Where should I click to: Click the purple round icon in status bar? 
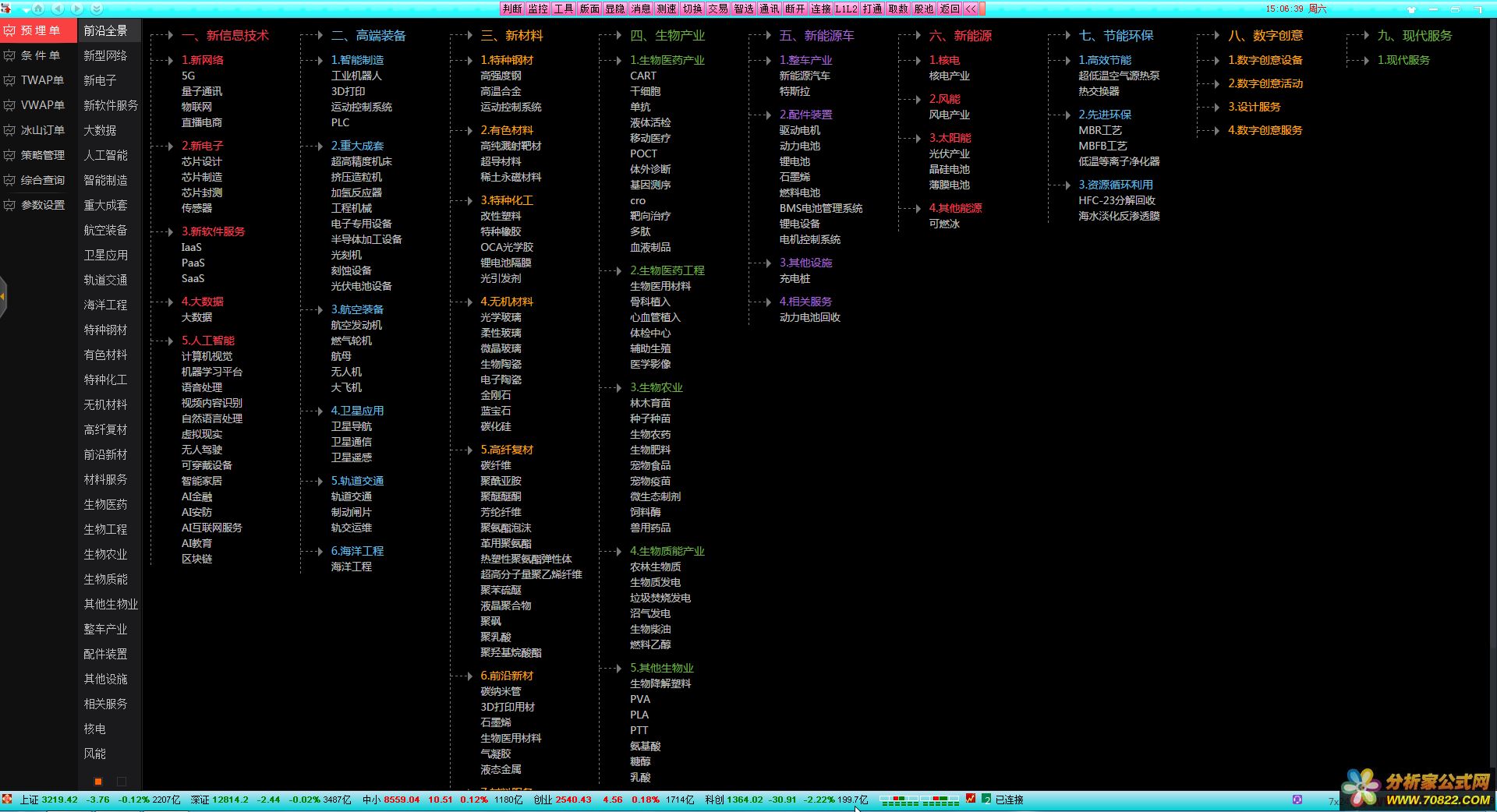(1297, 800)
